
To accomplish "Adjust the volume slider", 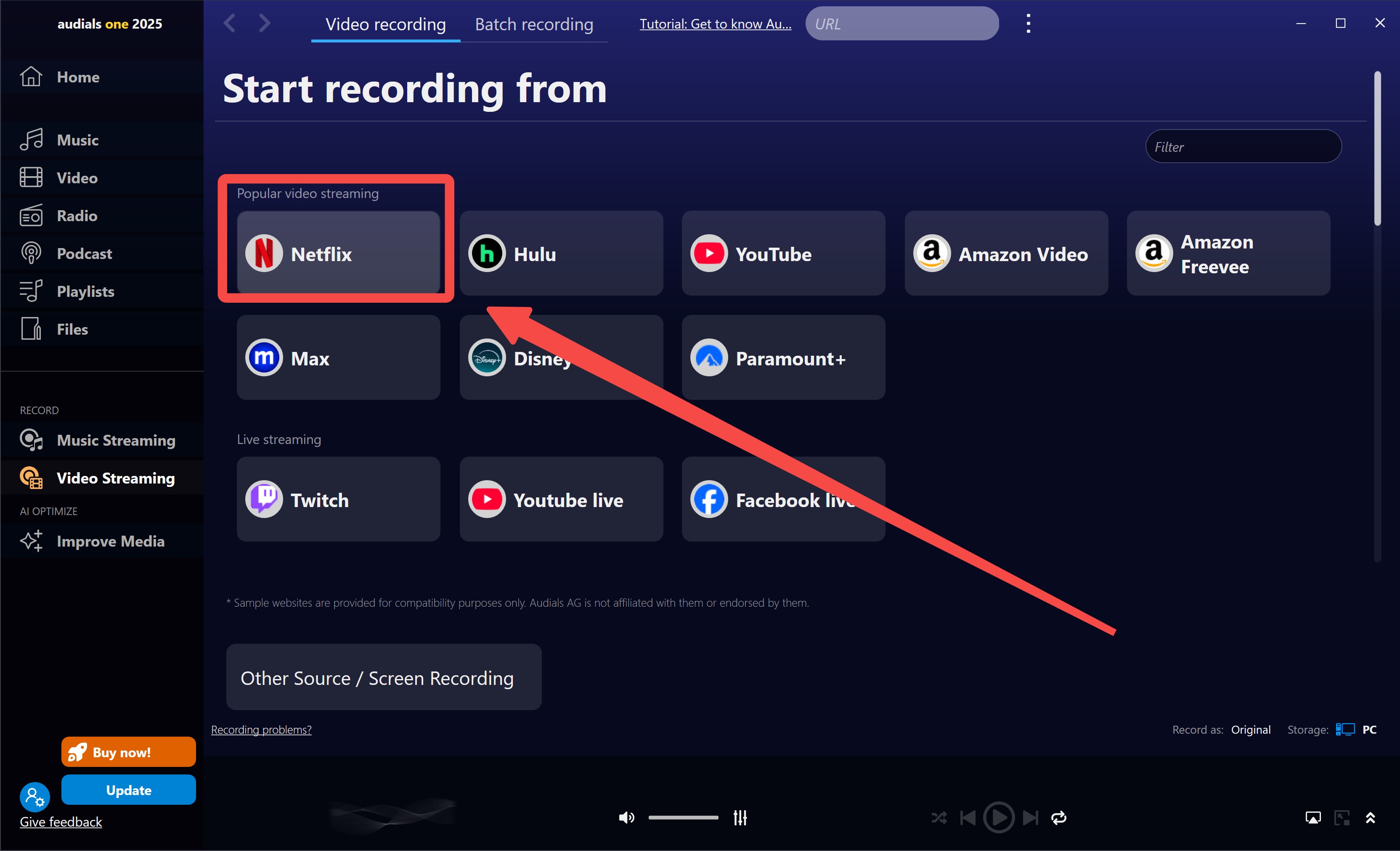I will [683, 817].
